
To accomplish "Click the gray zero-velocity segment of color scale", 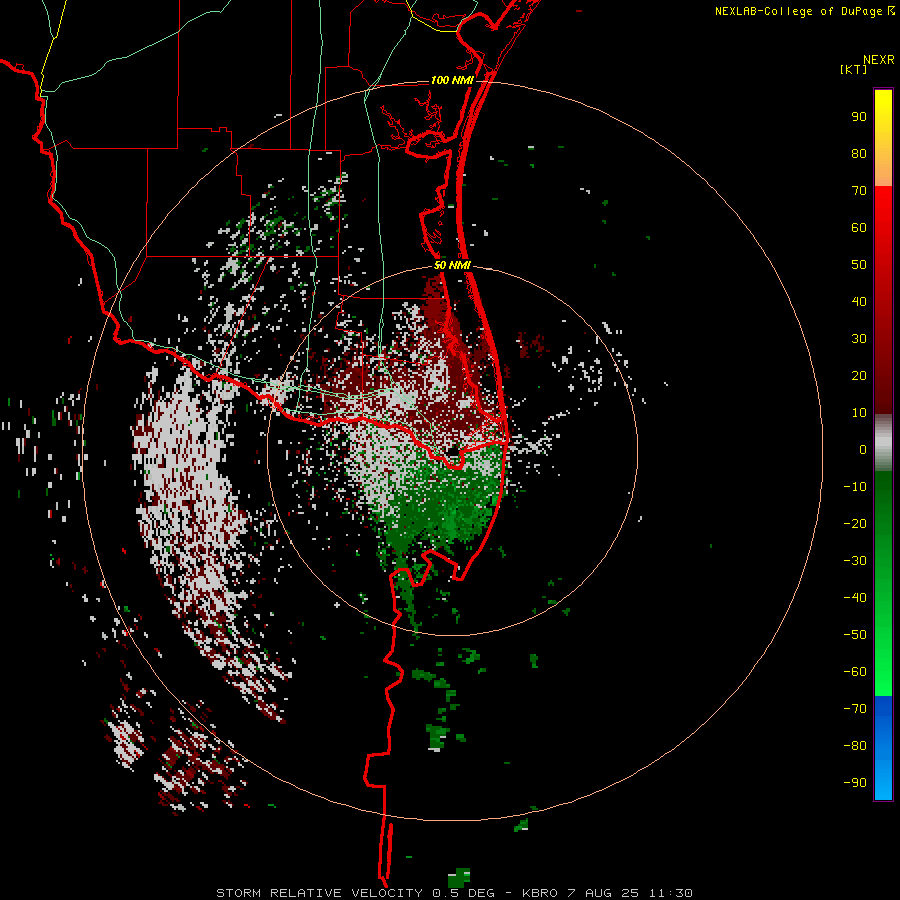I will pos(883,443).
